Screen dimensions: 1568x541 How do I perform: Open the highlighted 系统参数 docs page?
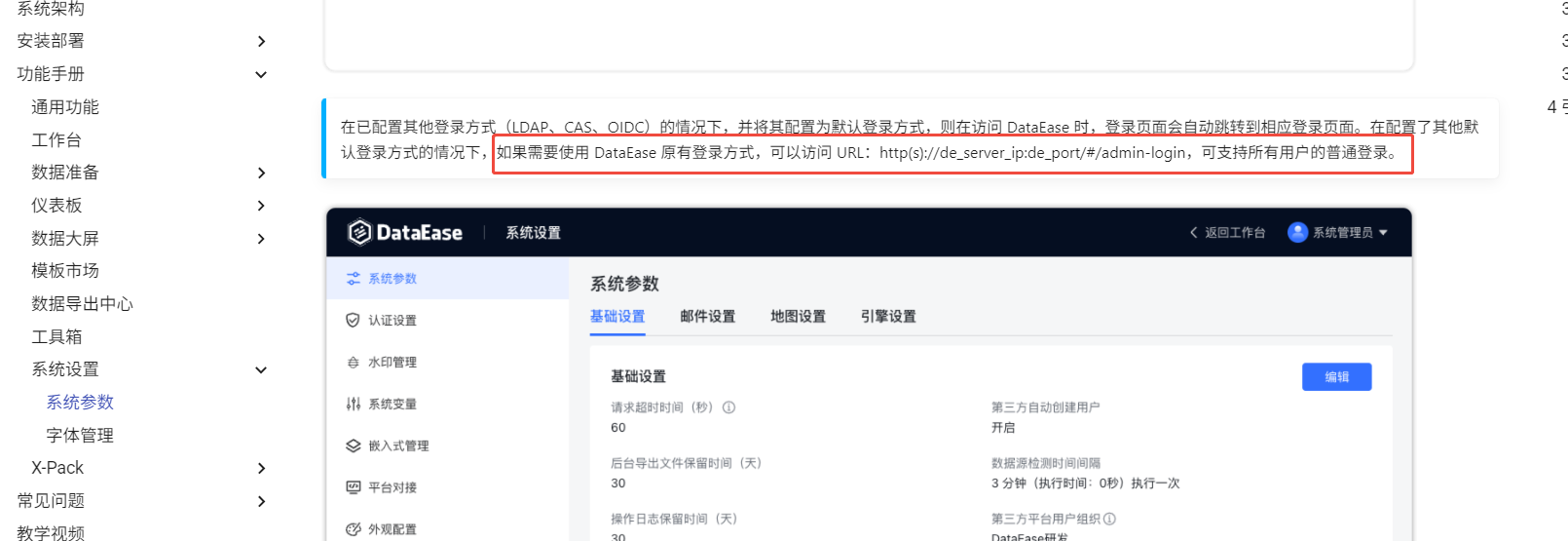[x=80, y=403]
